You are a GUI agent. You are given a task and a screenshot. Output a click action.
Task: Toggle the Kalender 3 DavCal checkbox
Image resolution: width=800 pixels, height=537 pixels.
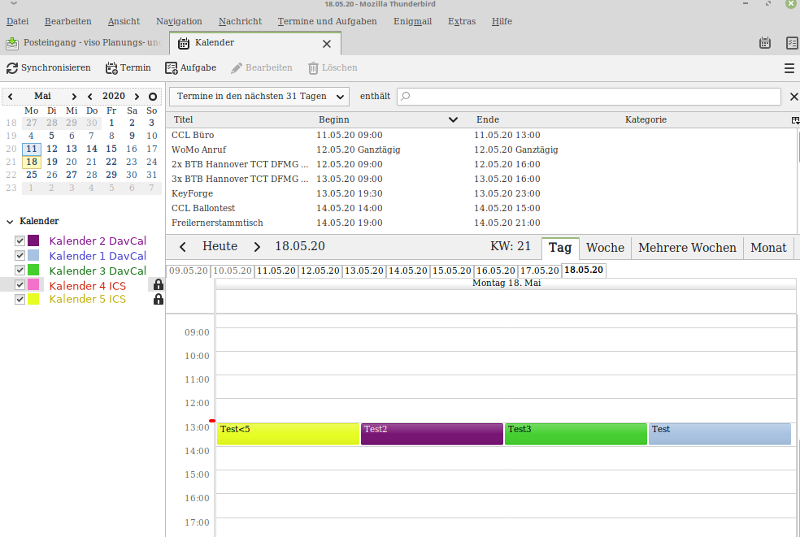coord(20,271)
